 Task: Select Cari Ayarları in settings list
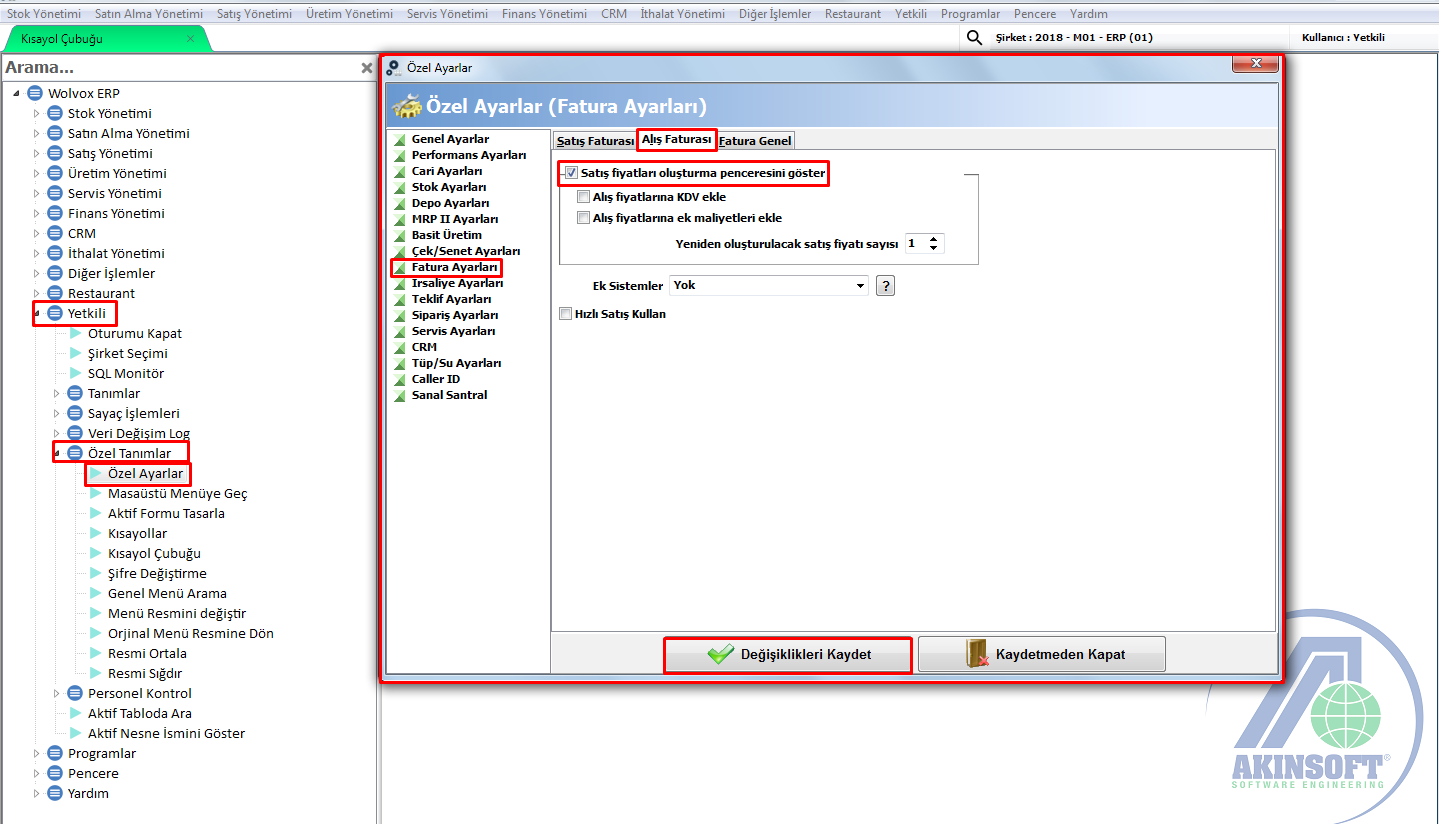[447, 171]
